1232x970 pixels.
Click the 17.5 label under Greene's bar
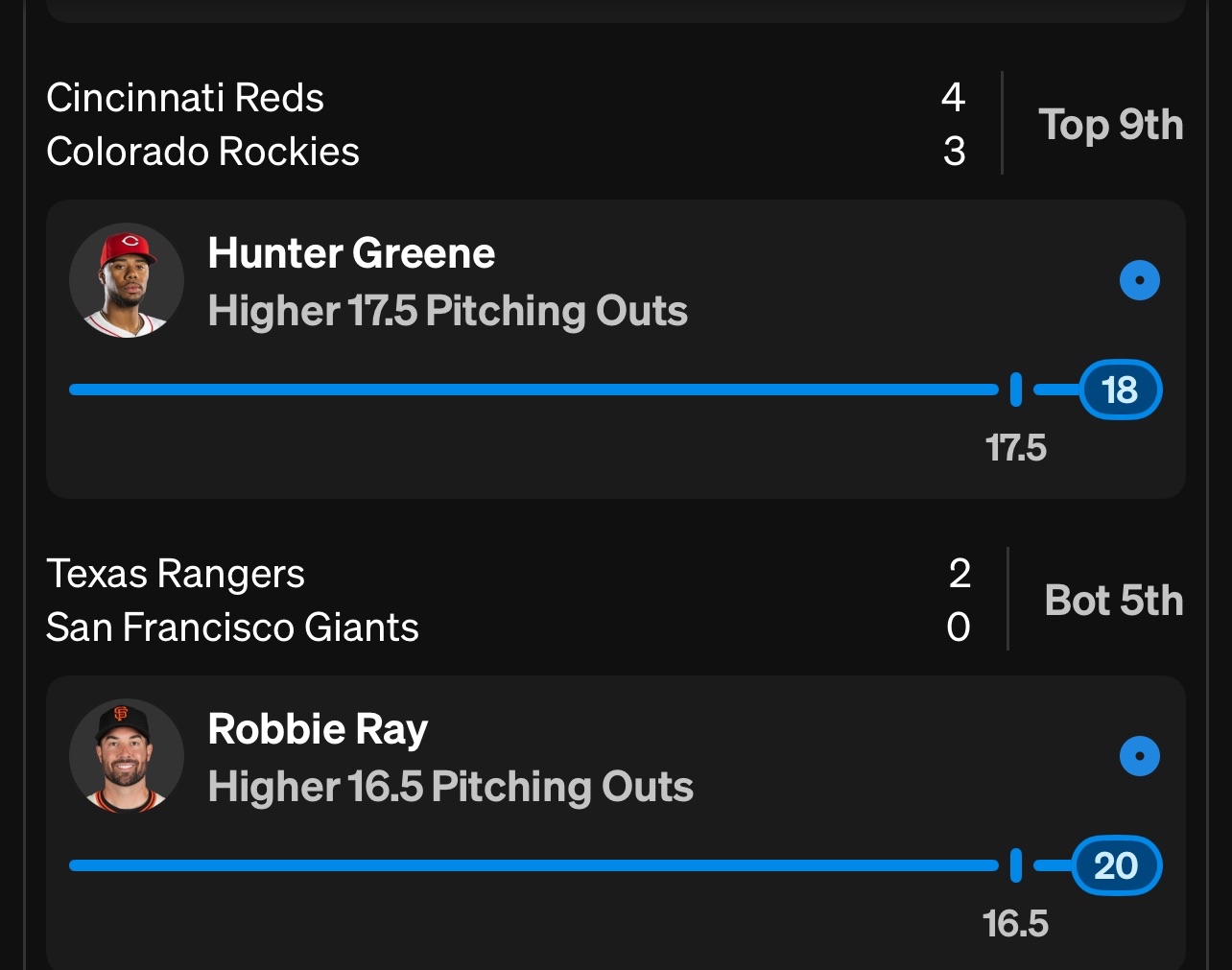coord(1016,448)
